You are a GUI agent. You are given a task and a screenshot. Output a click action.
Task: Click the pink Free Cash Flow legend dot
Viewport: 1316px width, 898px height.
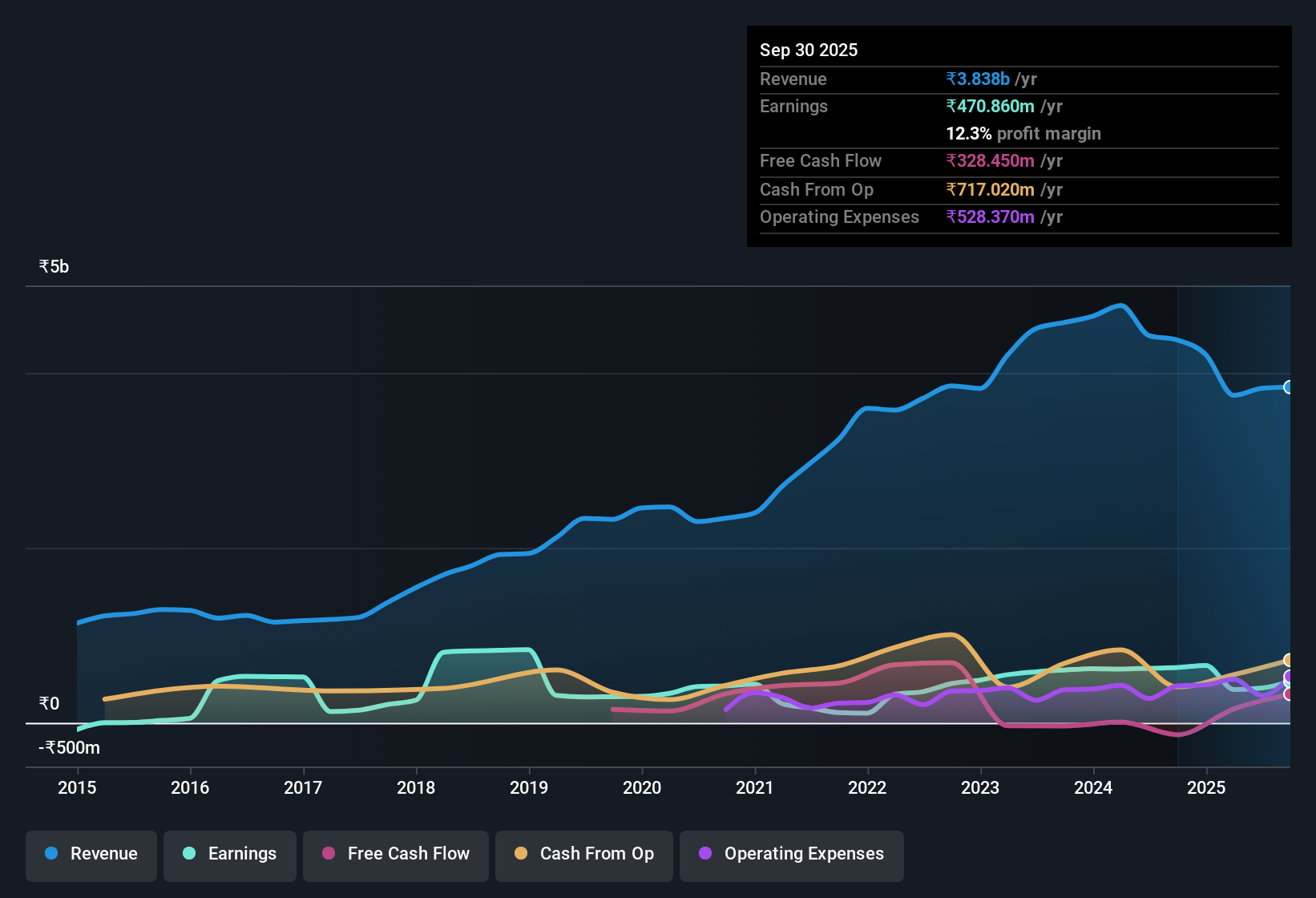point(327,854)
